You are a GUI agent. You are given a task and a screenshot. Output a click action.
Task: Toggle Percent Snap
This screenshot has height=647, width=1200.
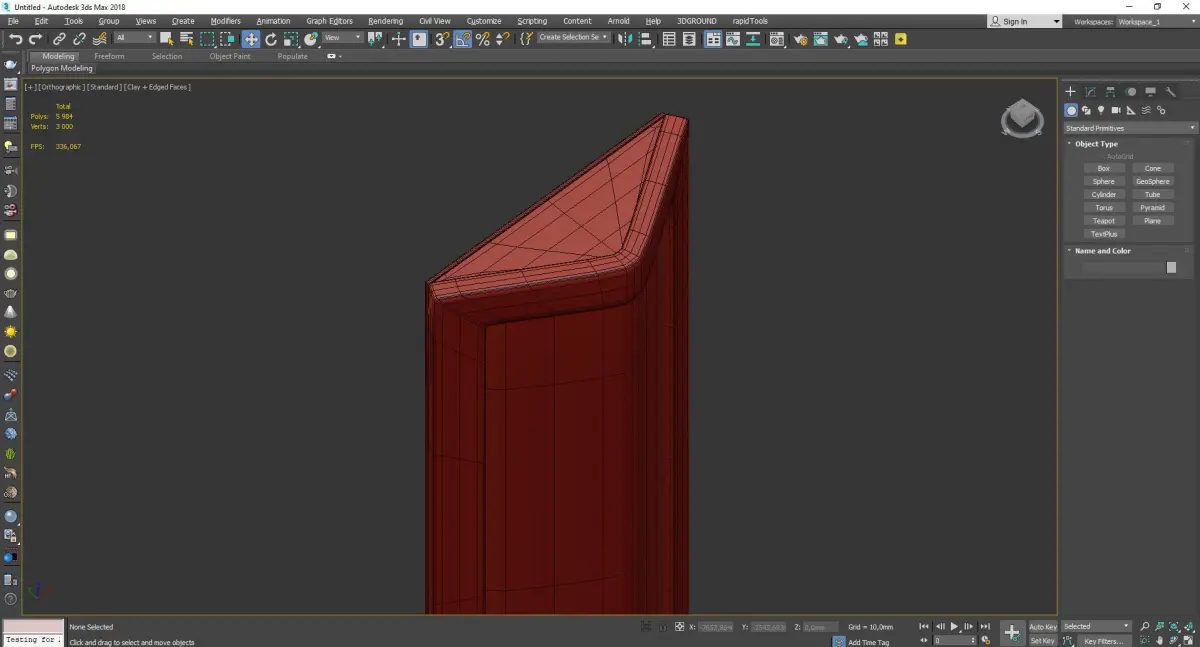483,39
